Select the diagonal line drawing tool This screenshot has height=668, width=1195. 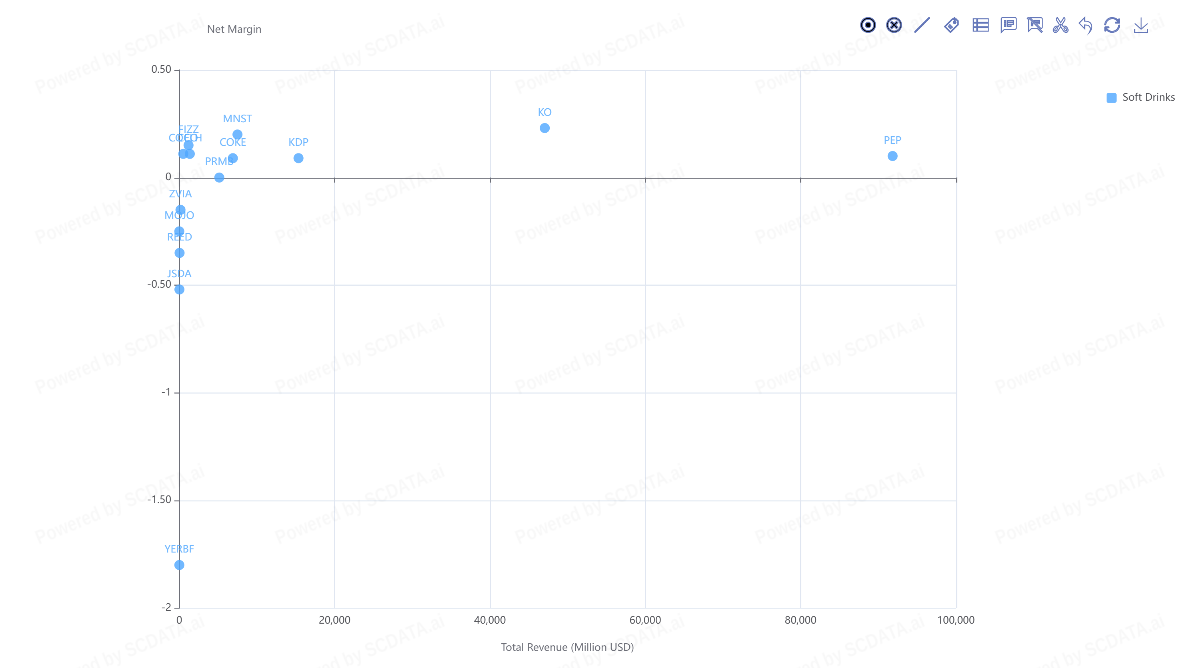pos(922,25)
